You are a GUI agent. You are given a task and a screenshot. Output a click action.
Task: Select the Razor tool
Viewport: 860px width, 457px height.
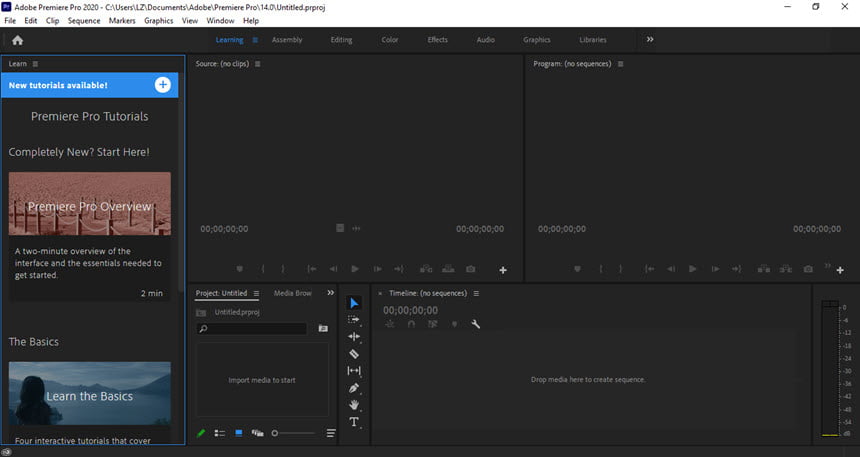click(x=354, y=354)
